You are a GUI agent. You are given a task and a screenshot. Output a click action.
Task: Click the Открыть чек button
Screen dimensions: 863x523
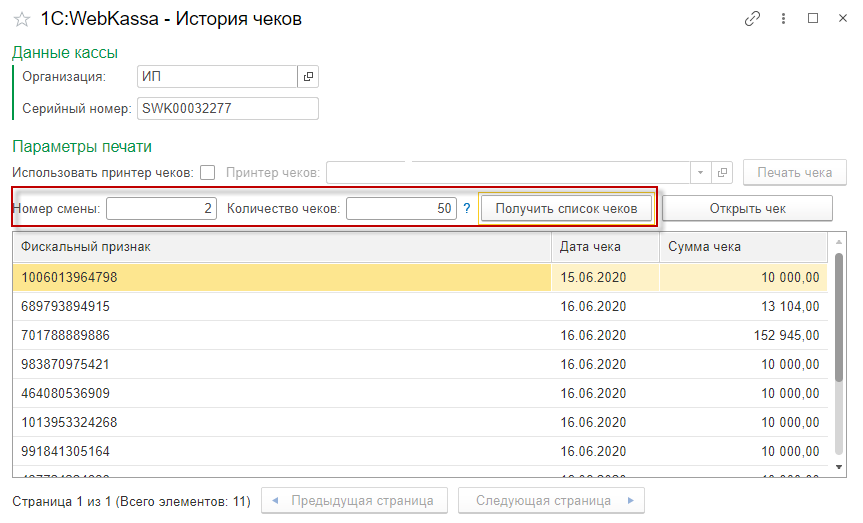(x=747, y=209)
